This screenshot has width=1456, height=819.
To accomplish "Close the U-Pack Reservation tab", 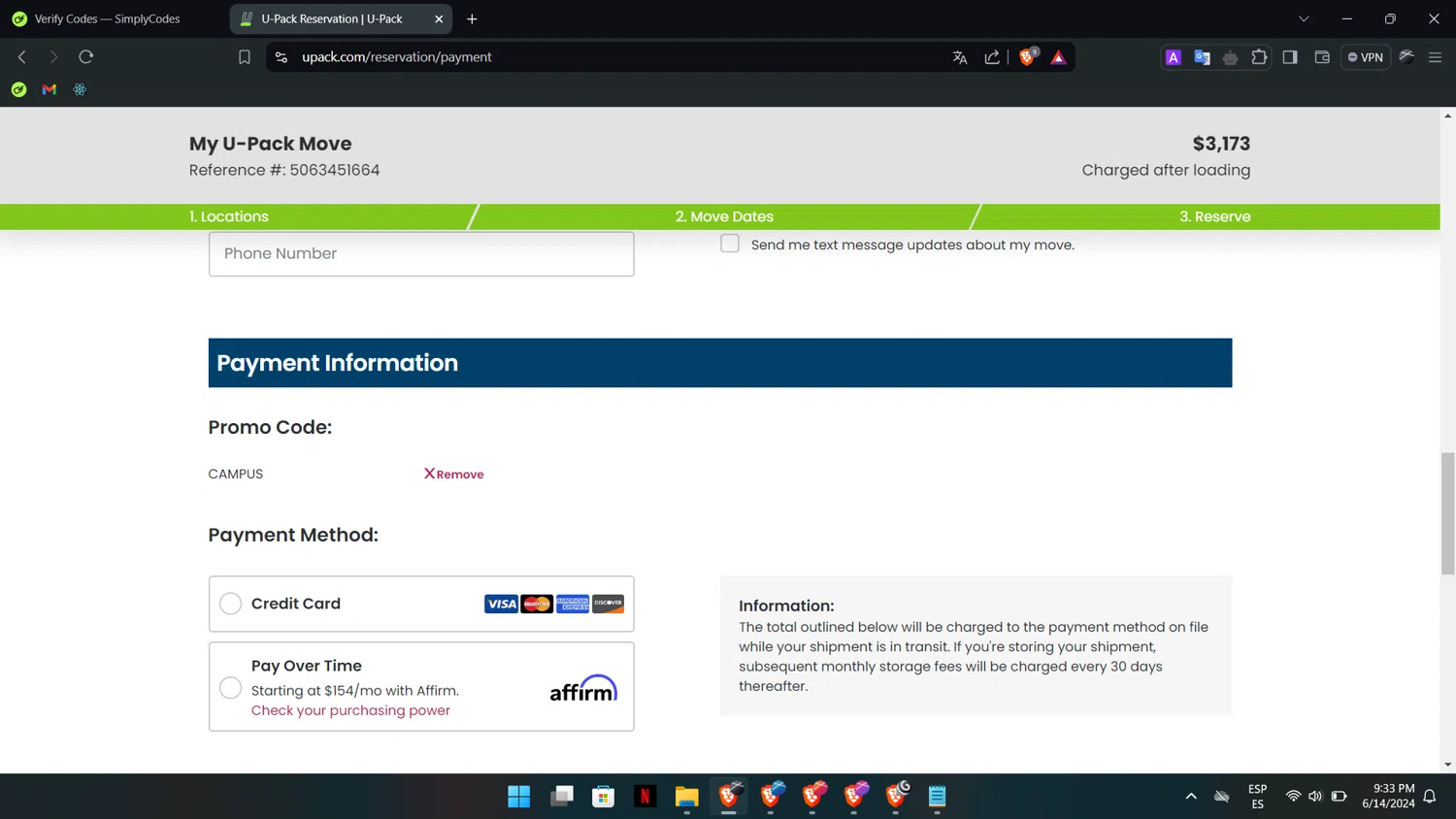I will (x=439, y=18).
